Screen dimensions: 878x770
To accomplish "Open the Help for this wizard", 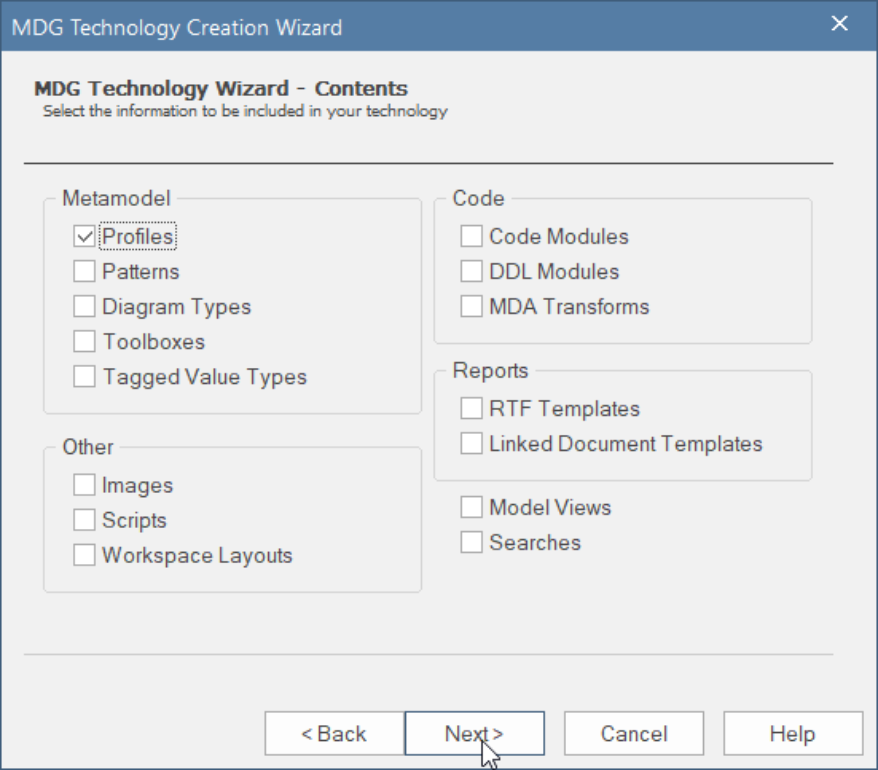I will (x=792, y=734).
